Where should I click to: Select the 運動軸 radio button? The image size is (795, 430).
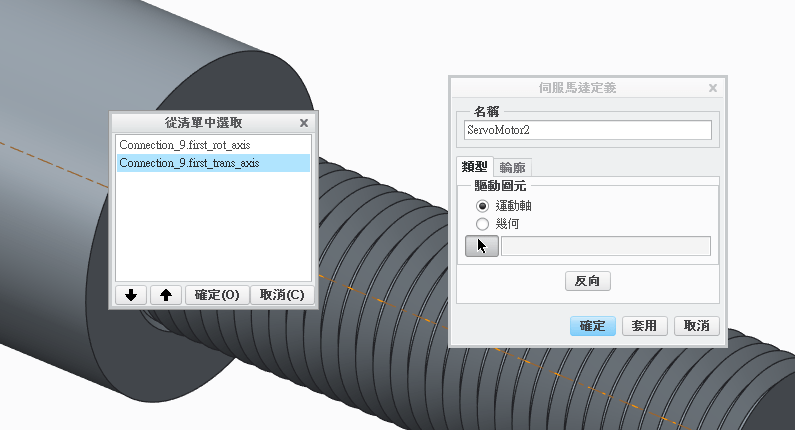point(483,205)
